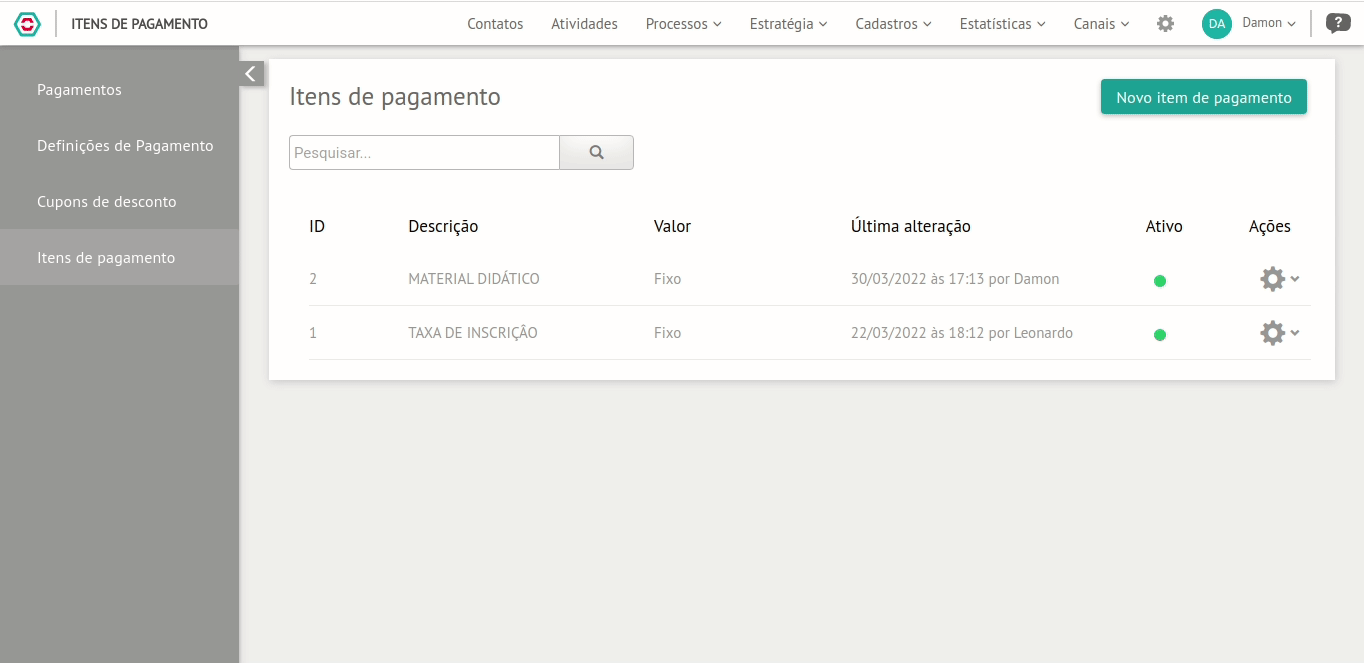
Task: Open the Cadastros dropdown menu
Action: pyautogui.click(x=893, y=23)
